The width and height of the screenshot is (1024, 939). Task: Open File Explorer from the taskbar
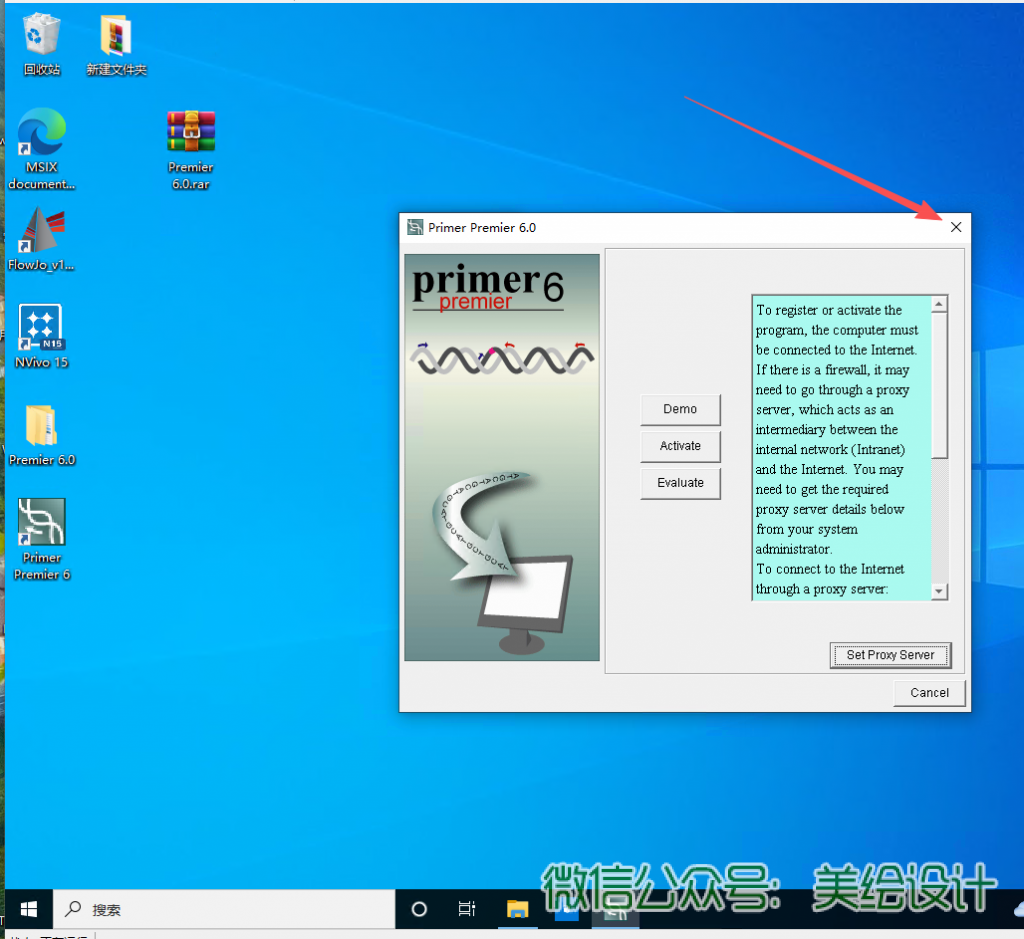tap(517, 909)
